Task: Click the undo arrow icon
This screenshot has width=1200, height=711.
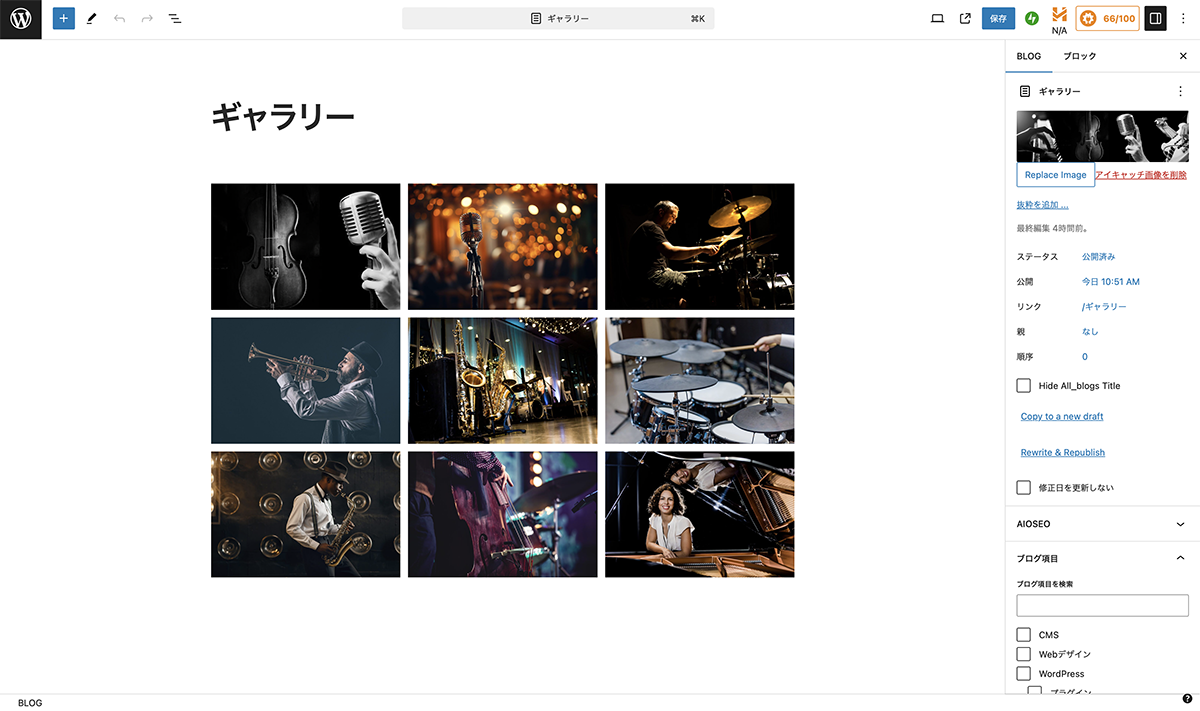Action: point(119,19)
